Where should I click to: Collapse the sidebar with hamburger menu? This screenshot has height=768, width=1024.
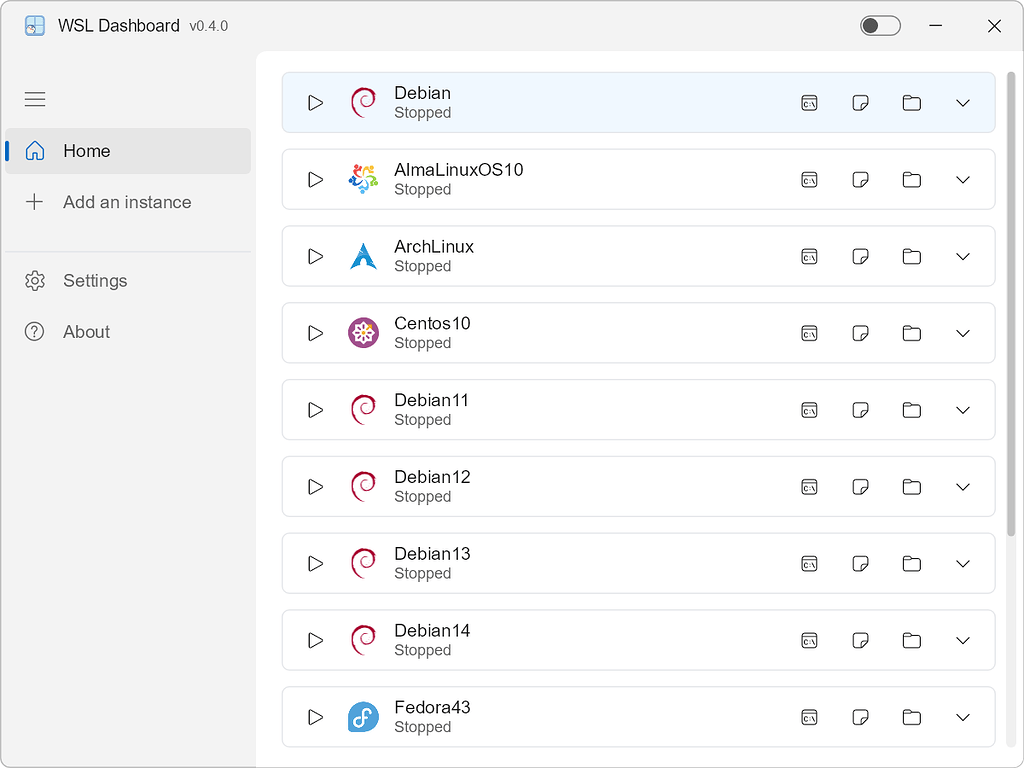(35, 99)
